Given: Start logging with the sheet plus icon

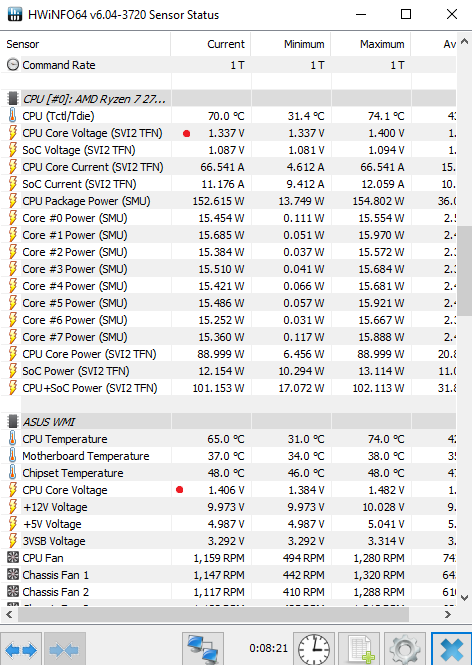Looking at the screenshot, I should click(359, 649).
